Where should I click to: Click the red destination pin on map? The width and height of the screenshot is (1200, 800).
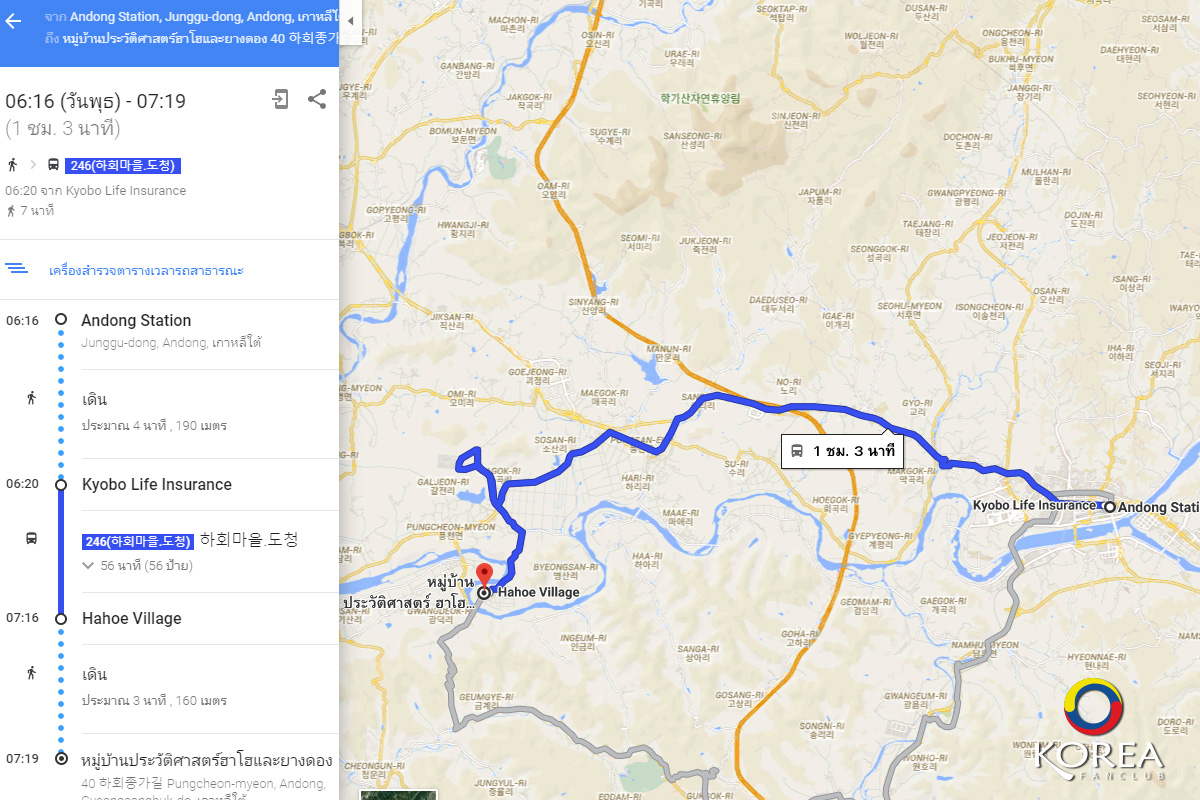(x=484, y=576)
